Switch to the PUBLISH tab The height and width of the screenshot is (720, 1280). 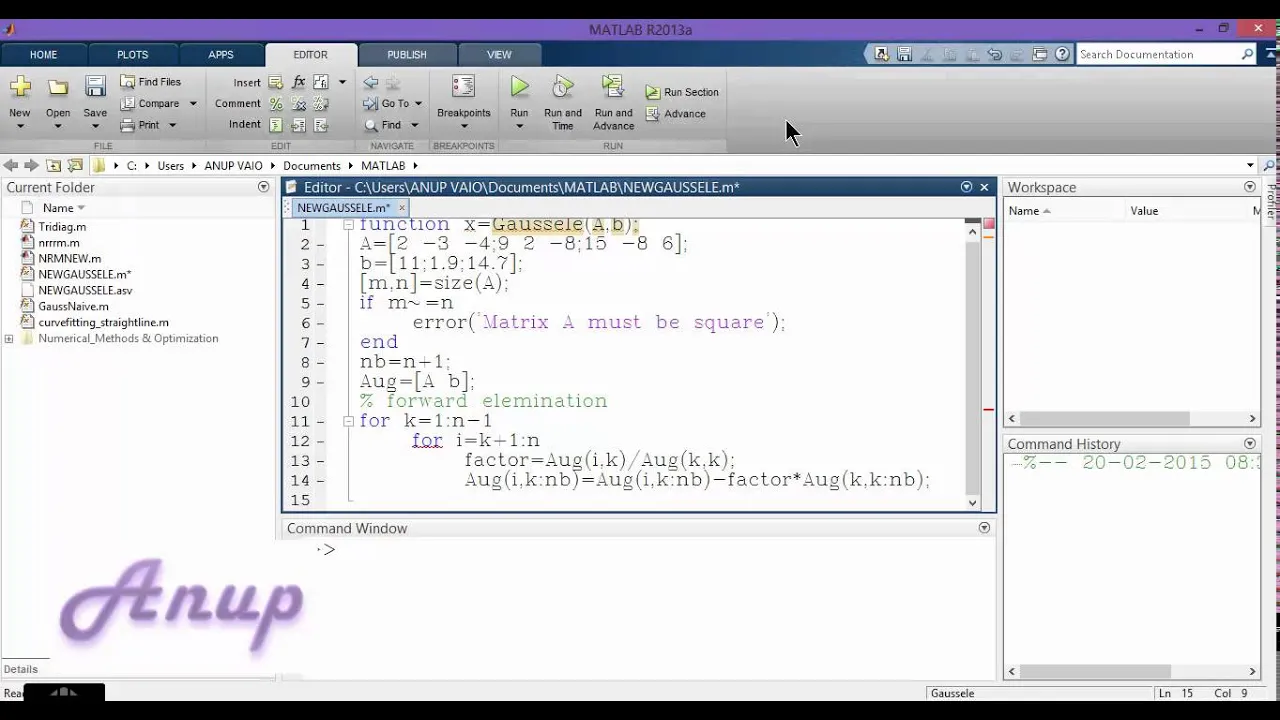[x=406, y=55]
